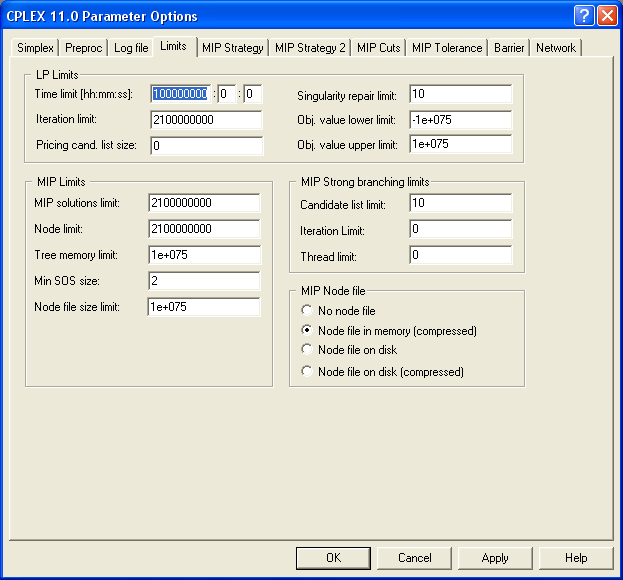This screenshot has width=623, height=580.
Task: Click the 'Obj. value lower limit:' label
Action: click(346, 120)
